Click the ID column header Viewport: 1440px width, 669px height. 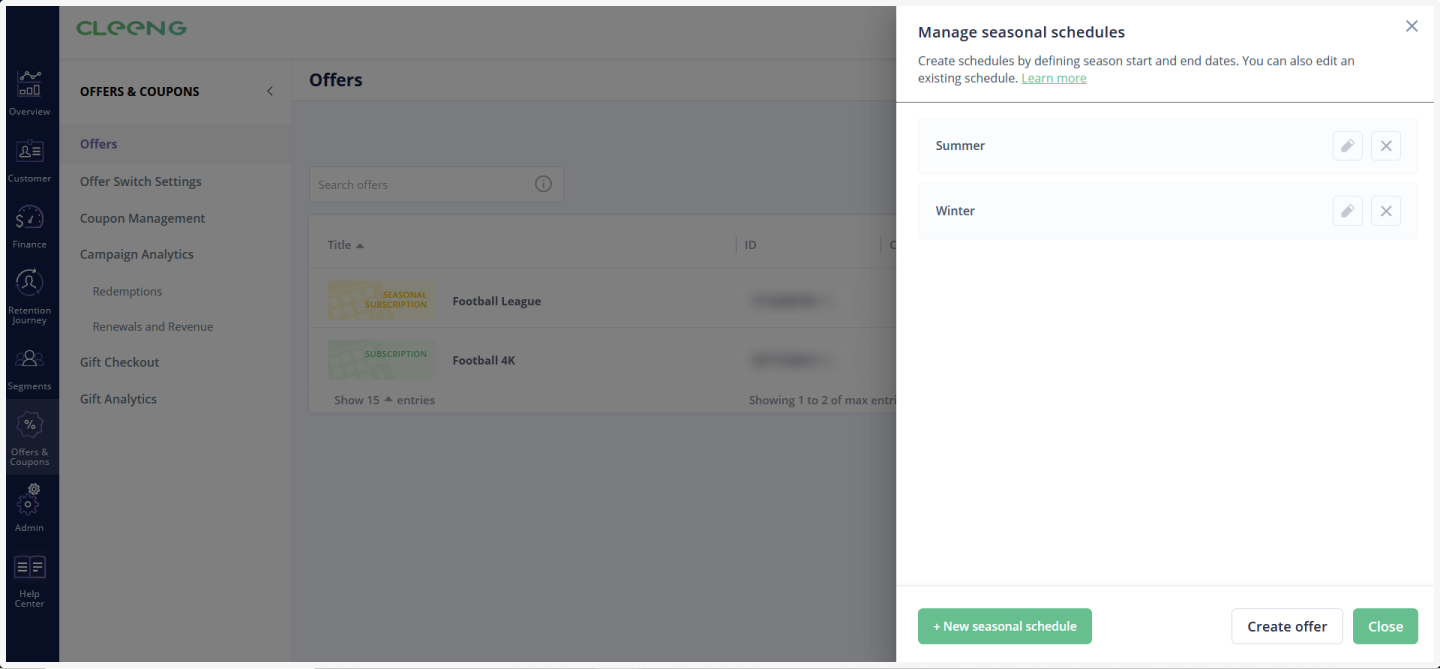[x=750, y=245]
